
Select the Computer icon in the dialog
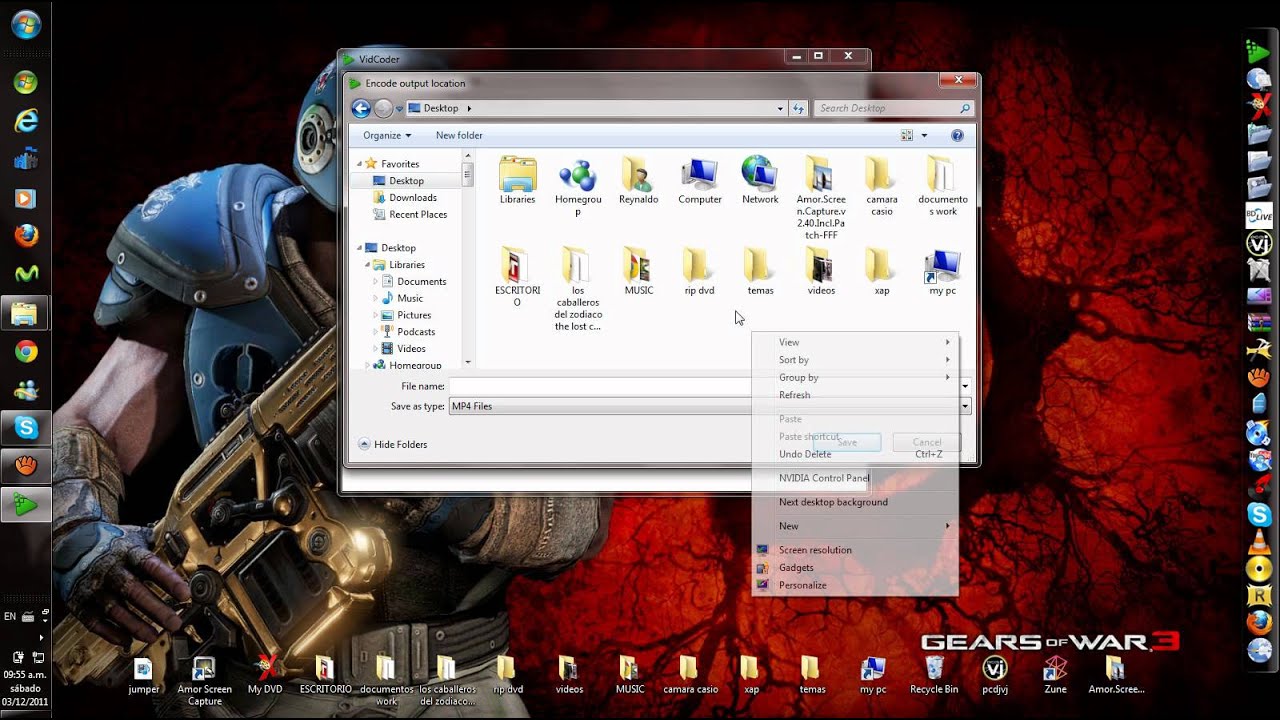(700, 181)
